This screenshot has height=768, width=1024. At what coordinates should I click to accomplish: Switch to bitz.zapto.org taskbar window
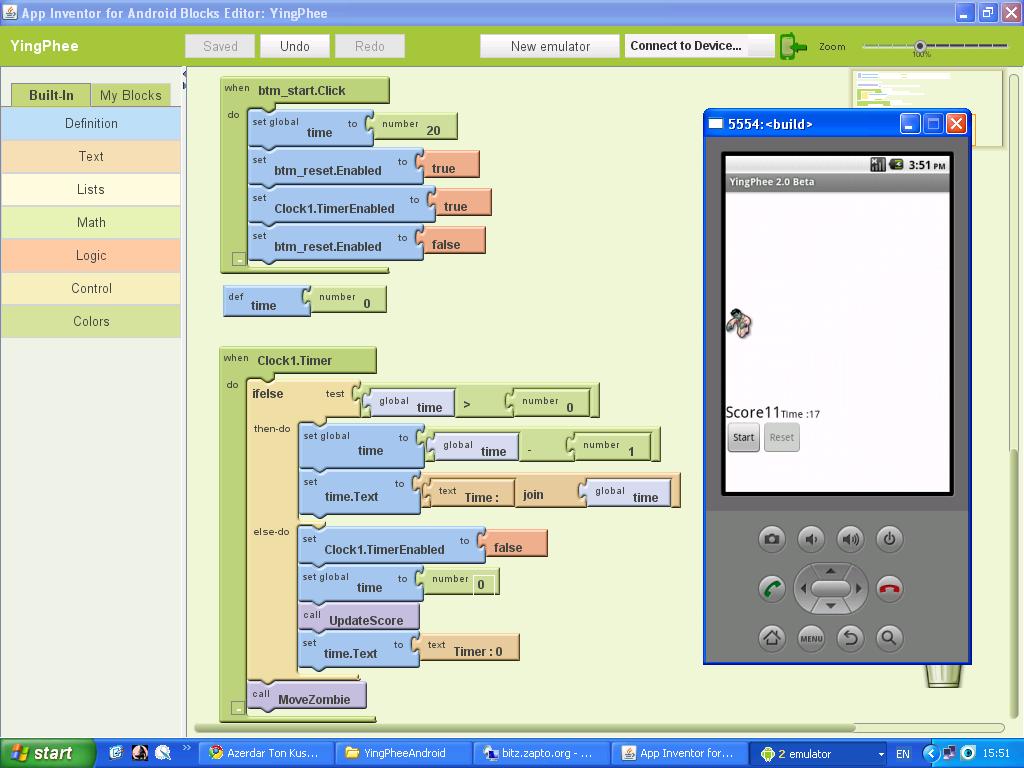point(539,754)
